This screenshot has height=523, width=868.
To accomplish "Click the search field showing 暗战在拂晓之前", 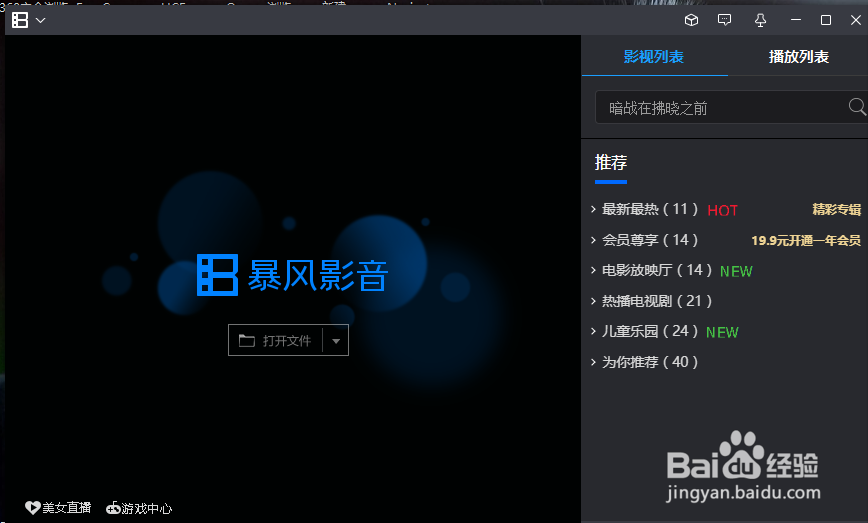I will (x=731, y=107).
